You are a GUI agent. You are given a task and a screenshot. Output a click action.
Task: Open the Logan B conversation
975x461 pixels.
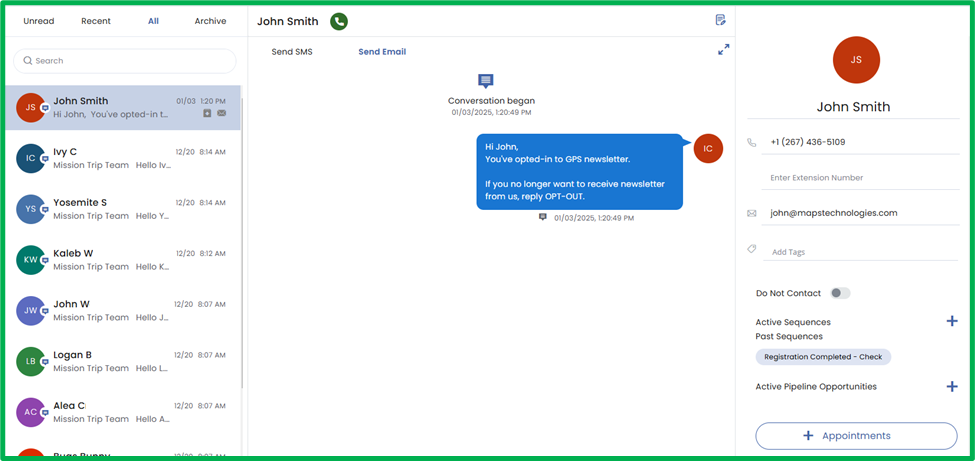tap(122, 361)
